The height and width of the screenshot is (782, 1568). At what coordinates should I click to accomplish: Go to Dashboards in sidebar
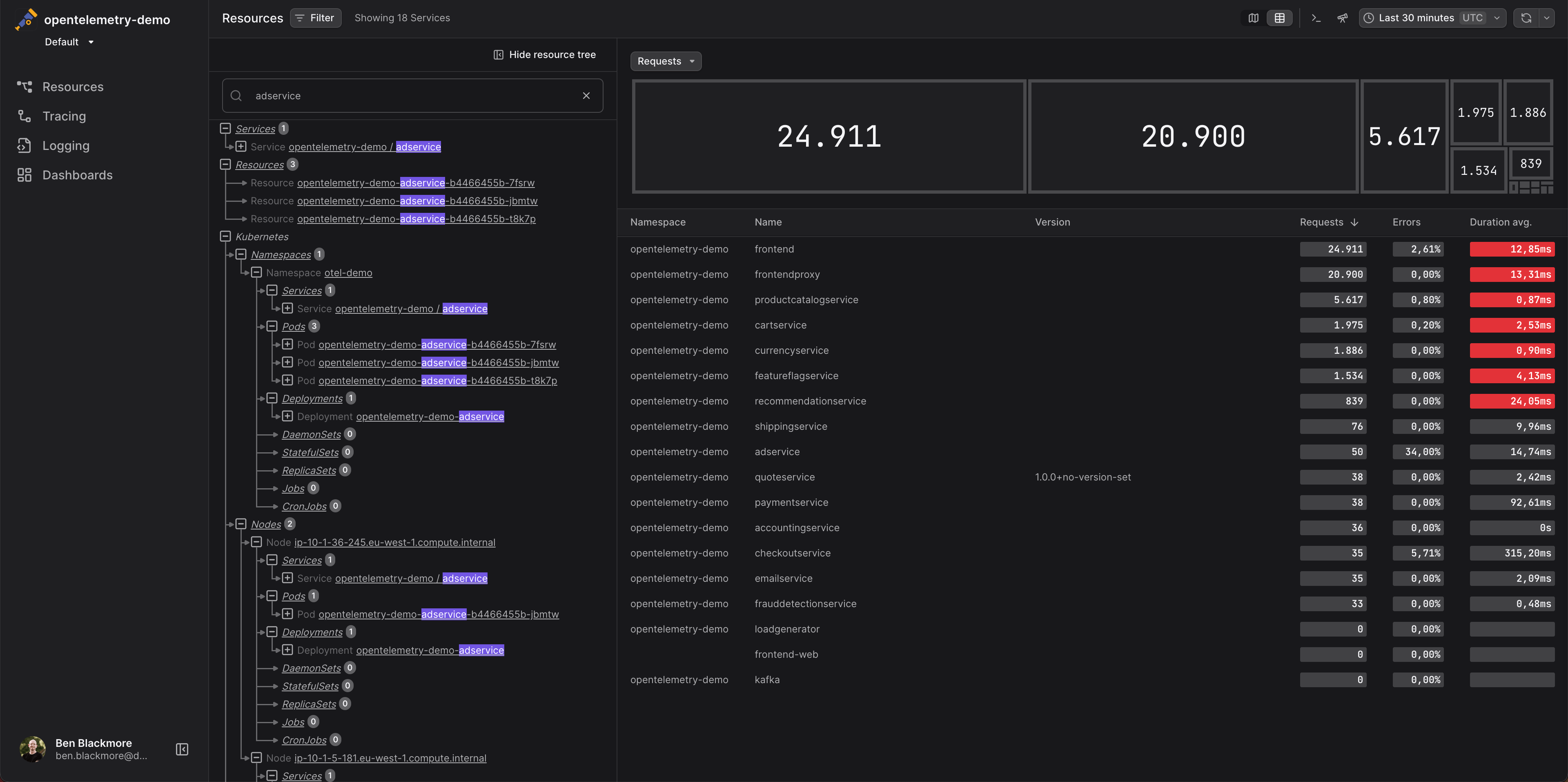(77, 175)
